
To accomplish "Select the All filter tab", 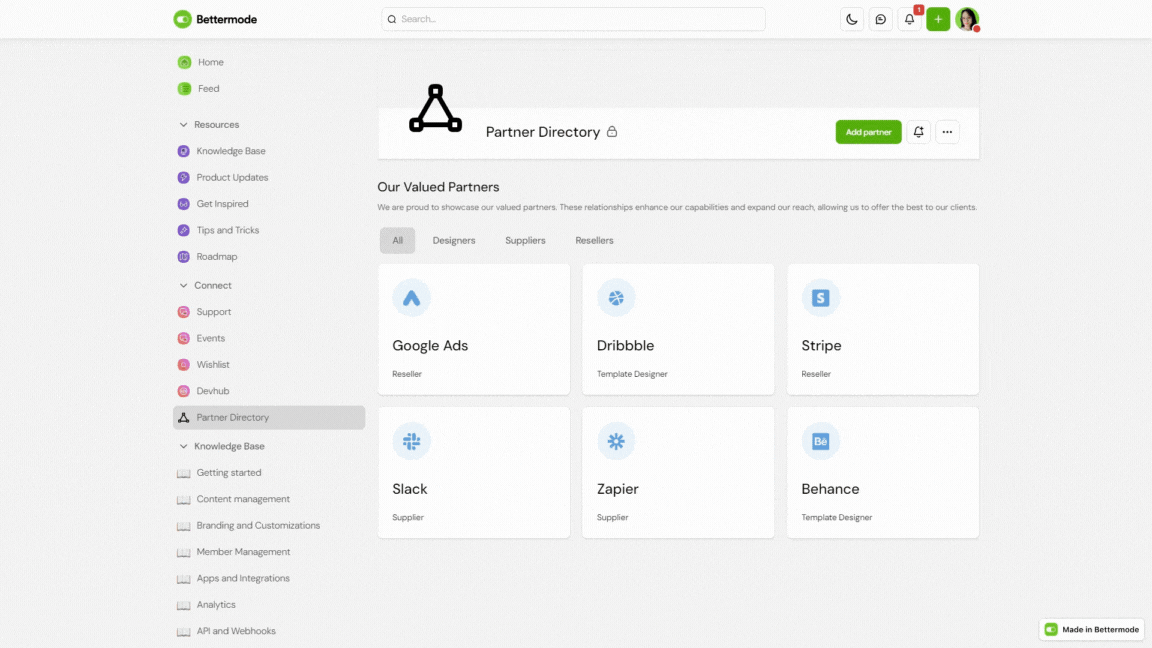I will pyautogui.click(x=397, y=240).
